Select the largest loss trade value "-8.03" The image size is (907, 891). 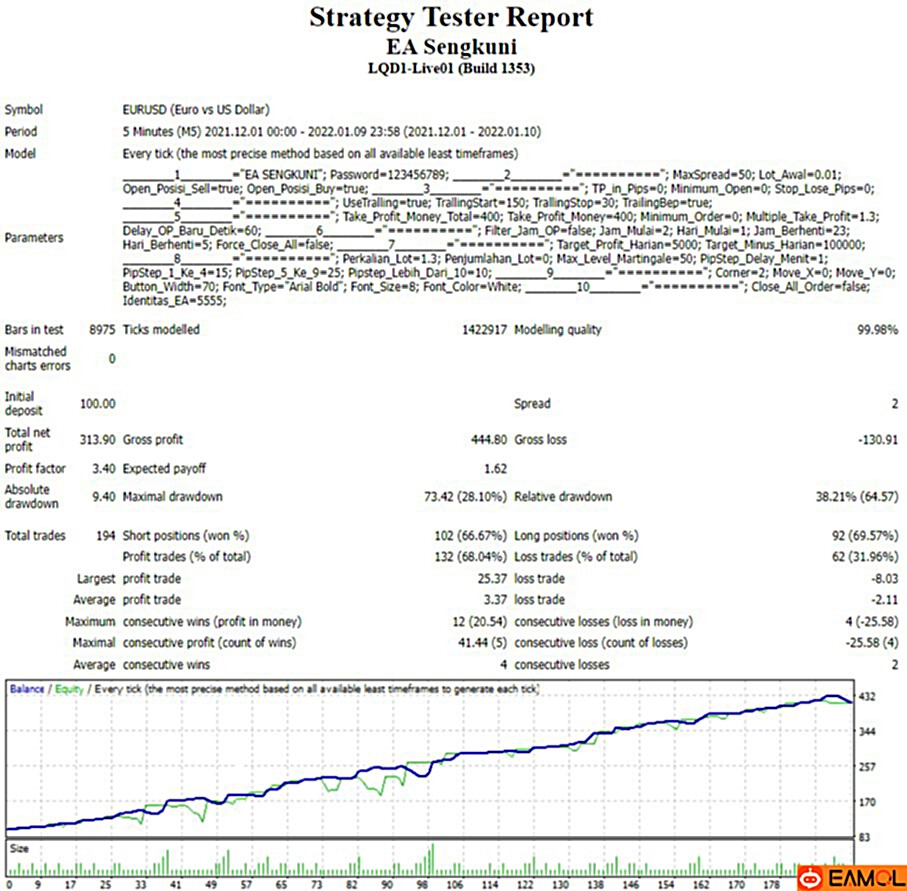(x=884, y=578)
